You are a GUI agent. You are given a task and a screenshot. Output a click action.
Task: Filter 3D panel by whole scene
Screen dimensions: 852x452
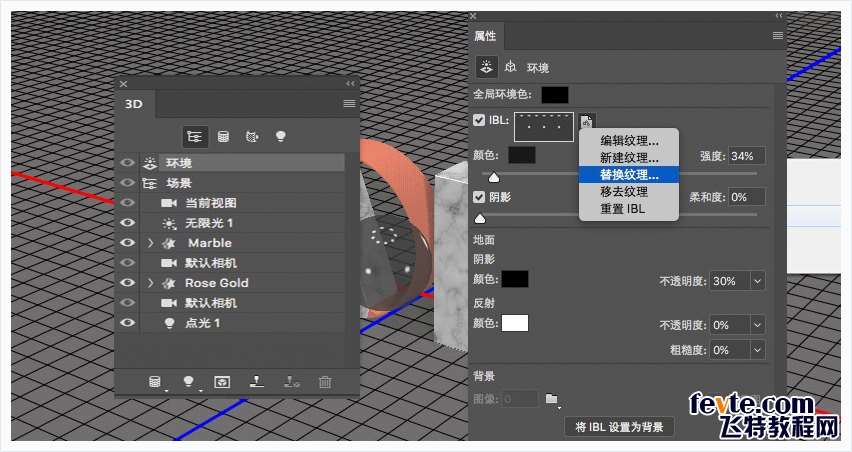coord(195,136)
